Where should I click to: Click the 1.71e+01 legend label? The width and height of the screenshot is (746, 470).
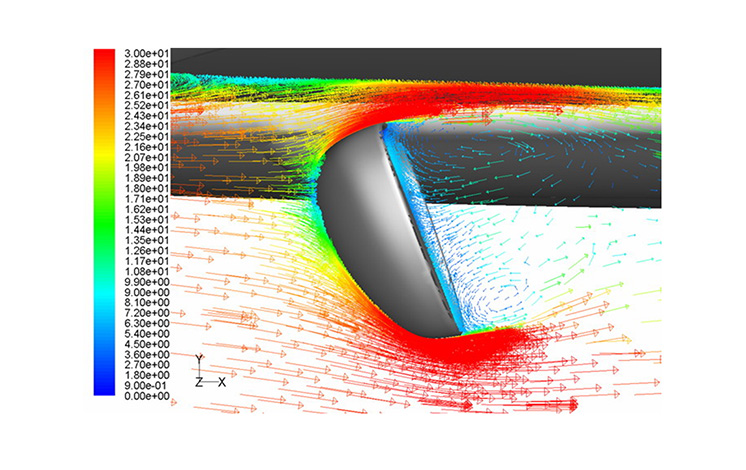point(147,199)
